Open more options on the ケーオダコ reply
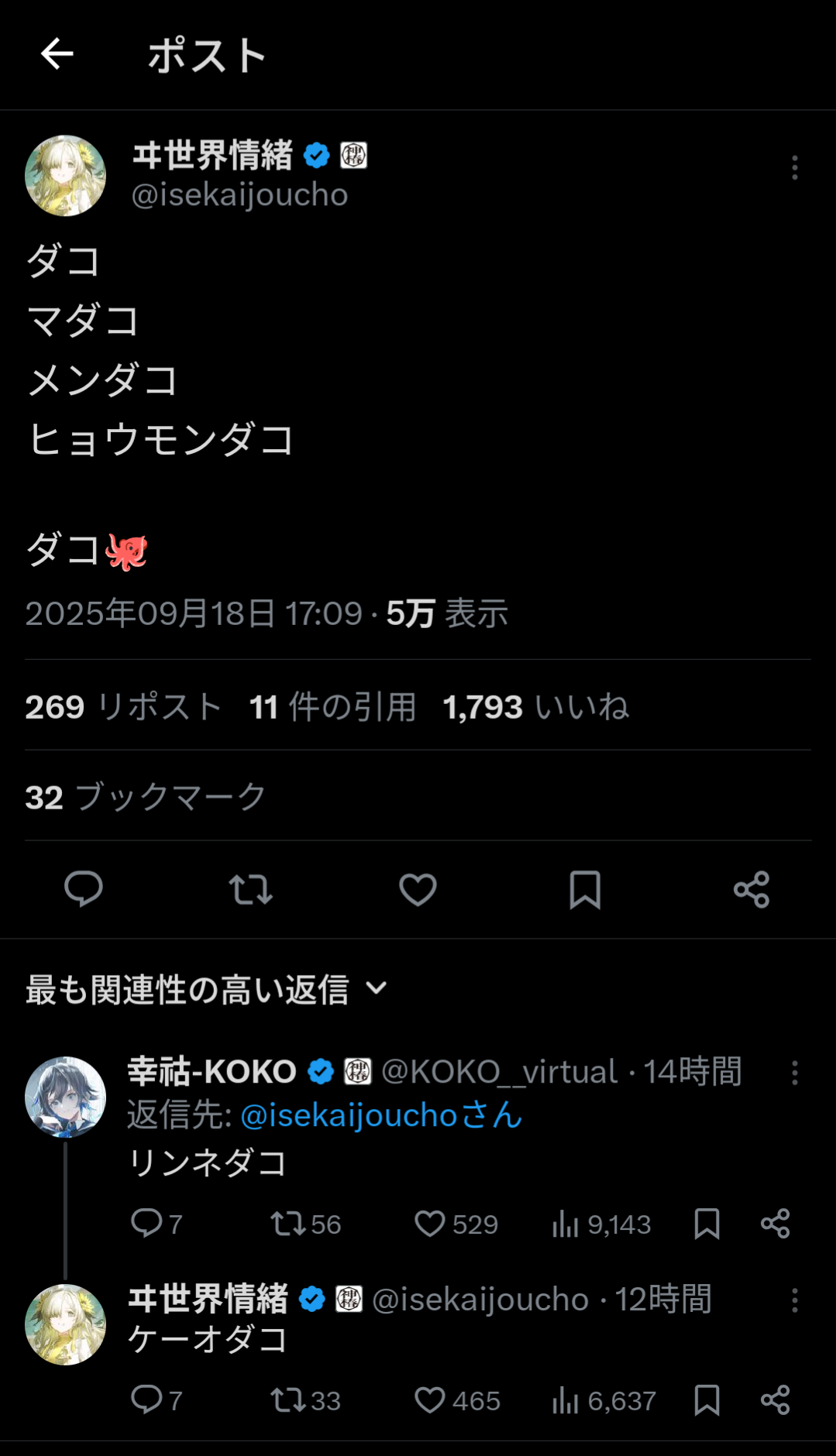The height and width of the screenshot is (1456, 836). click(794, 1300)
